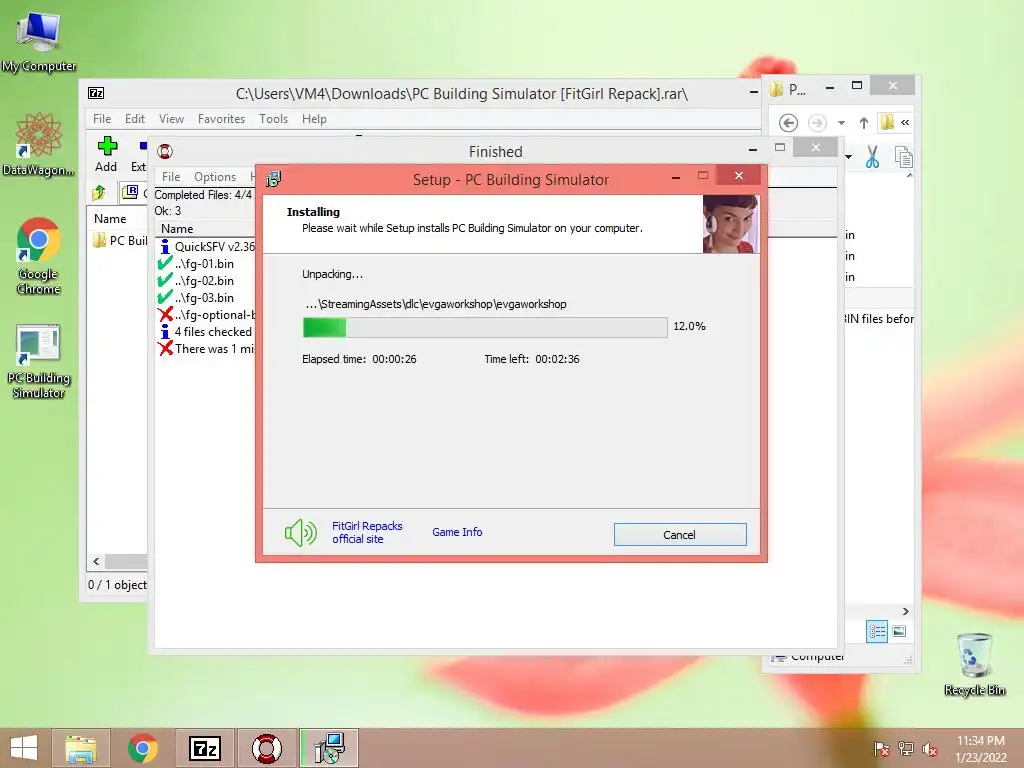The width and height of the screenshot is (1024, 768).
Task: Click Explorer horizontal scroll right arrow
Action: click(x=905, y=611)
